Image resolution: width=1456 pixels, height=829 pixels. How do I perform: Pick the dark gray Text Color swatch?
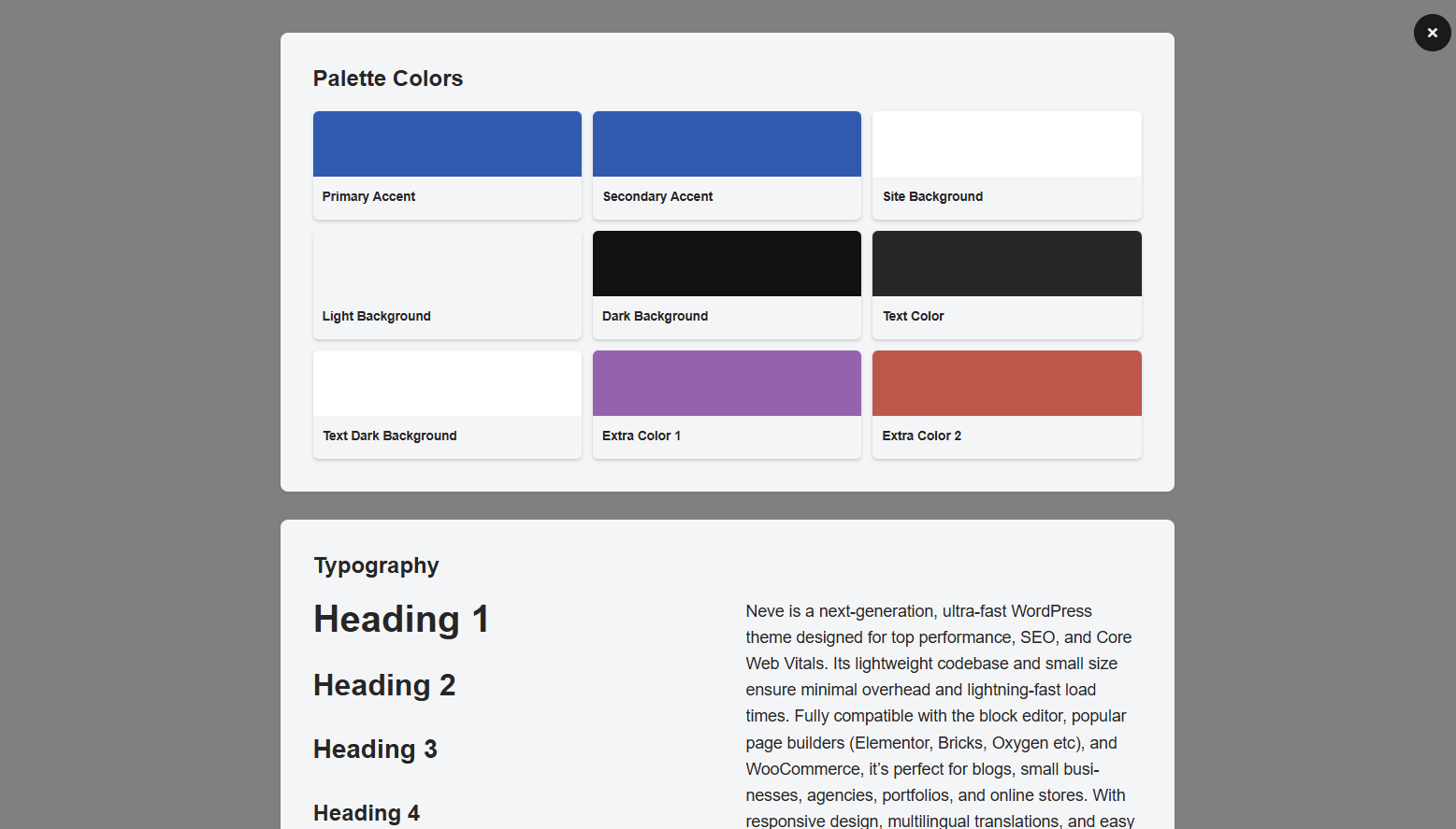1006,264
